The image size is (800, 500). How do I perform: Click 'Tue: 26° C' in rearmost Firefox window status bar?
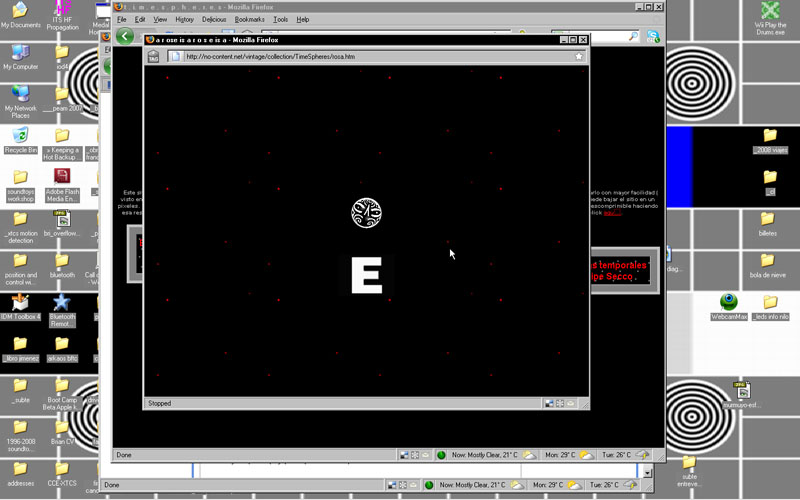pos(604,485)
